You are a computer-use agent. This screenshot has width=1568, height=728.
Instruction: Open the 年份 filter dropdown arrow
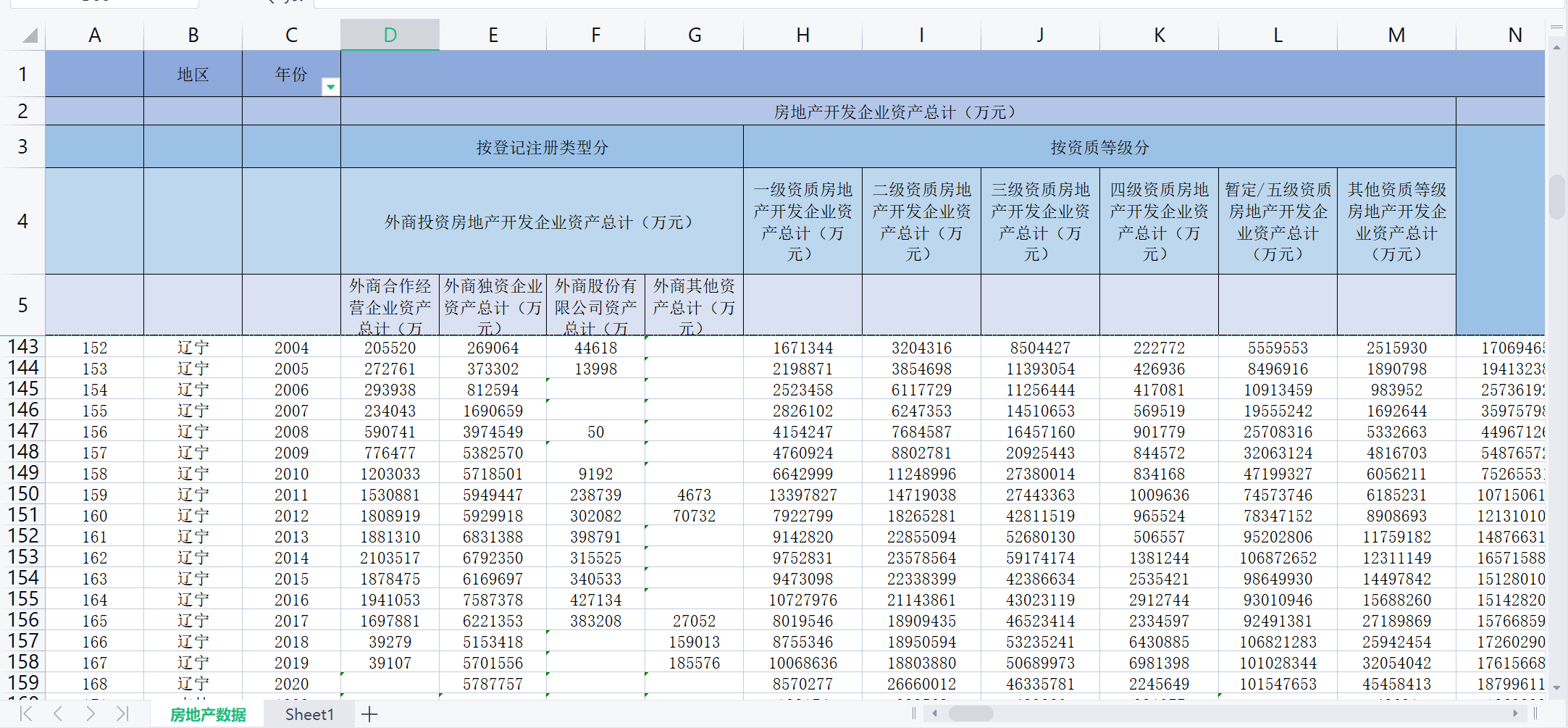coord(330,87)
